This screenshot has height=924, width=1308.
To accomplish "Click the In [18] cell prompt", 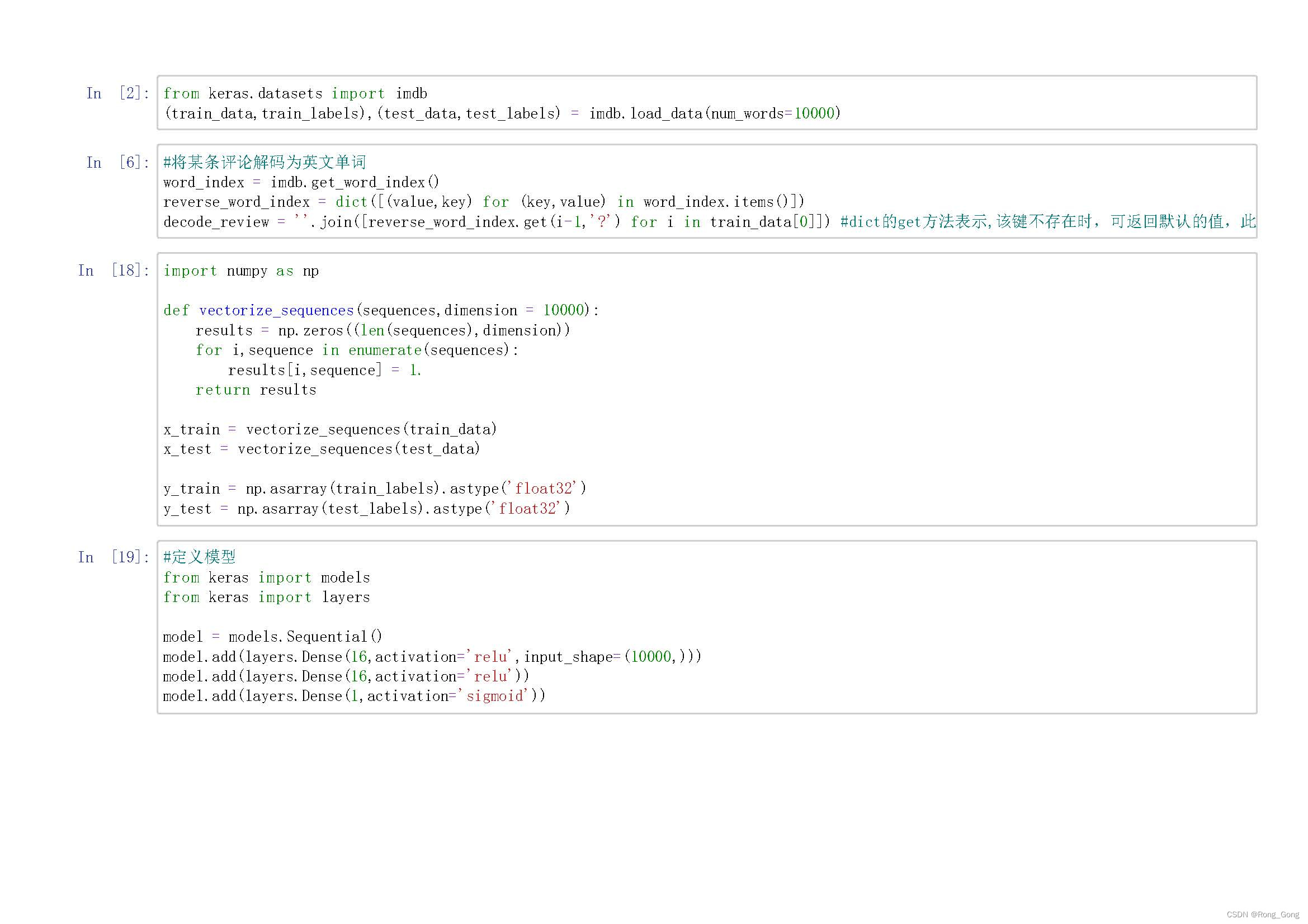I will (x=114, y=271).
